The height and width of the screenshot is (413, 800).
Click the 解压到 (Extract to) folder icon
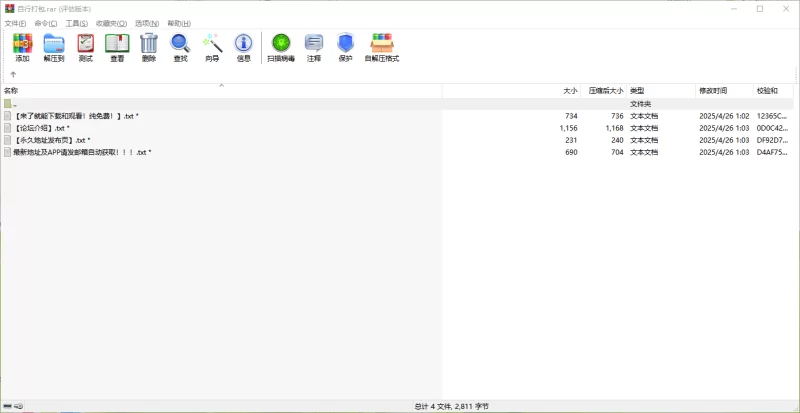(54, 43)
